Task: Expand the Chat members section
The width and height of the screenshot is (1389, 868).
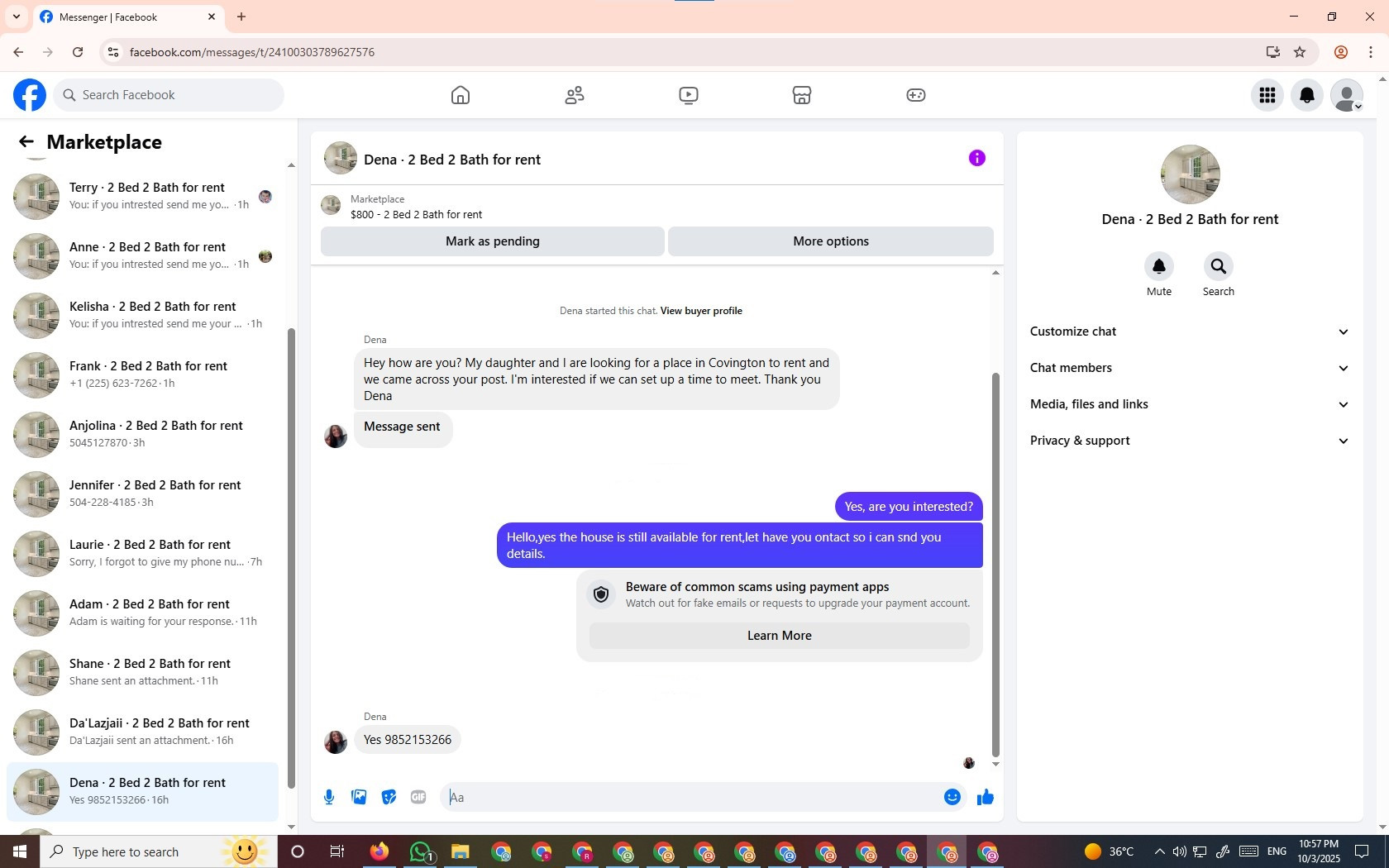Action: tap(1190, 368)
